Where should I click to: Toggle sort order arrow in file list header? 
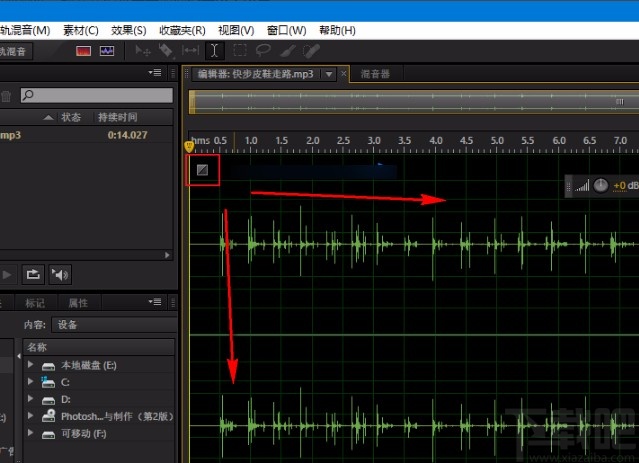(x=48, y=117)
